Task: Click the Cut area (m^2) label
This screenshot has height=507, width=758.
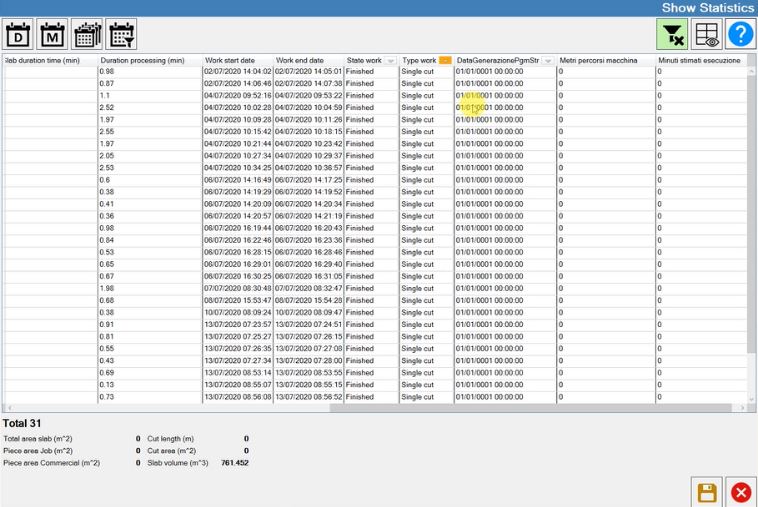Action: (x=172, y=451)
